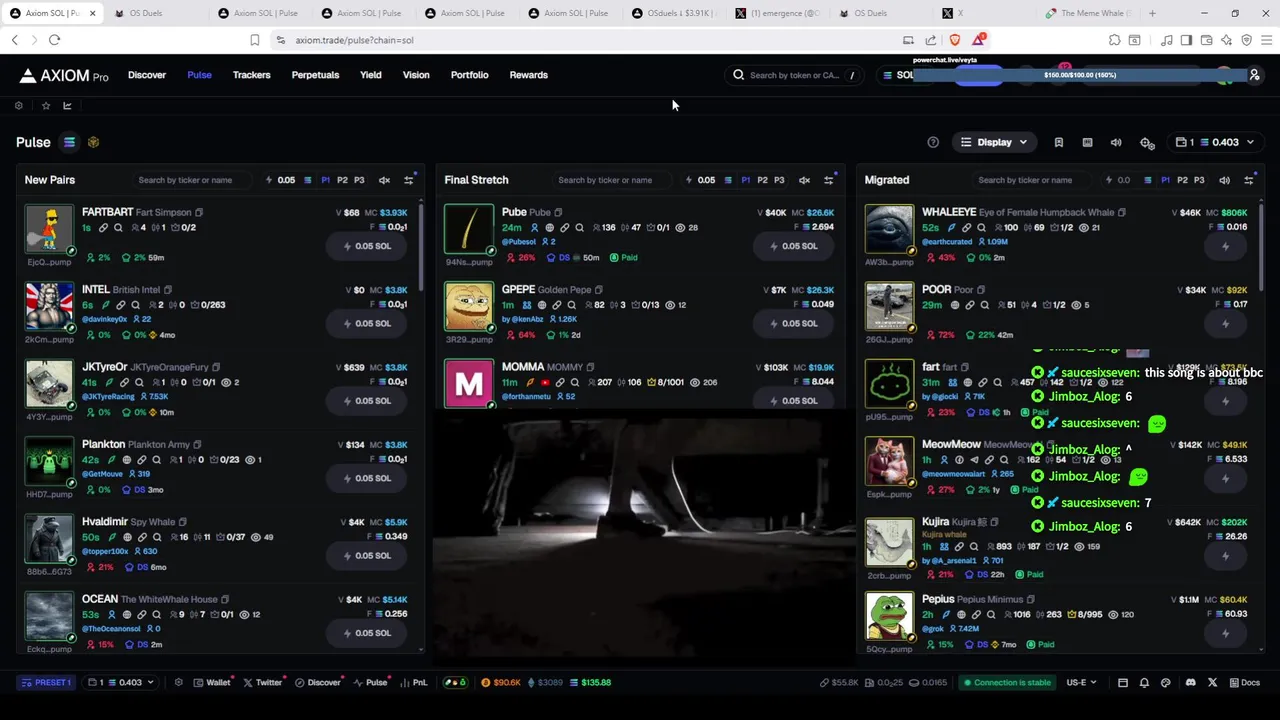Screen dimensions: 1280x720
Task: Open the Trackers tab
Action: click(252, 75)
